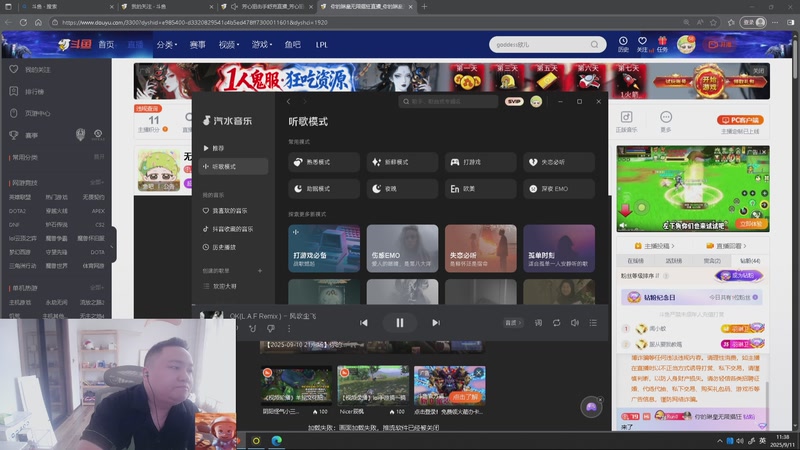The height and width of the screenshot is (450, 800).
Task: Expand the 分类 dropdown in Douyu navigation
Action: (x=167, y=45)
